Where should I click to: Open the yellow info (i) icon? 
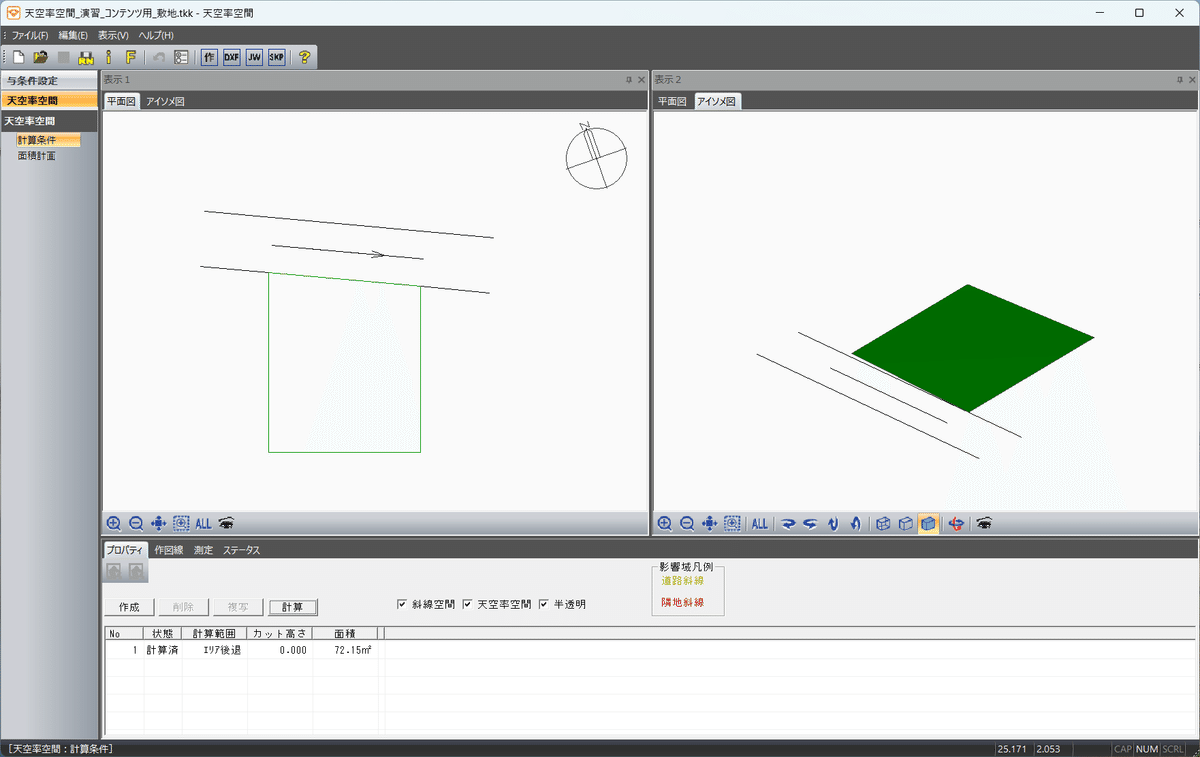pyautogui.click(x=108, y=57)
